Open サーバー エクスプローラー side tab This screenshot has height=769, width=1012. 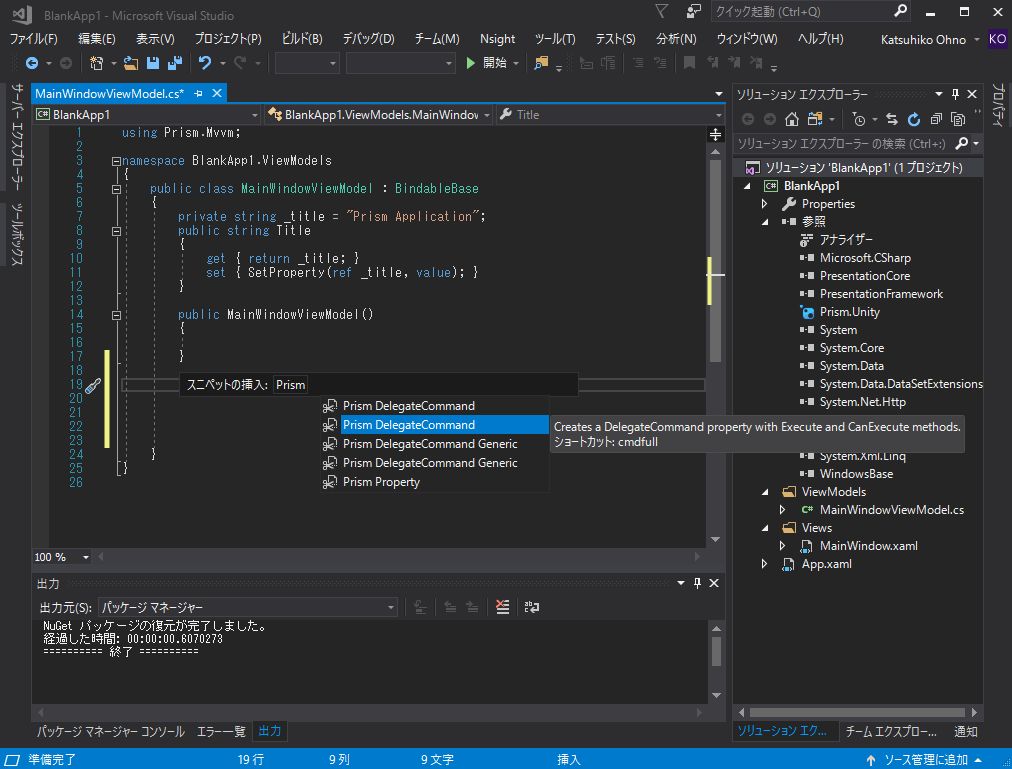coord(17,137)
